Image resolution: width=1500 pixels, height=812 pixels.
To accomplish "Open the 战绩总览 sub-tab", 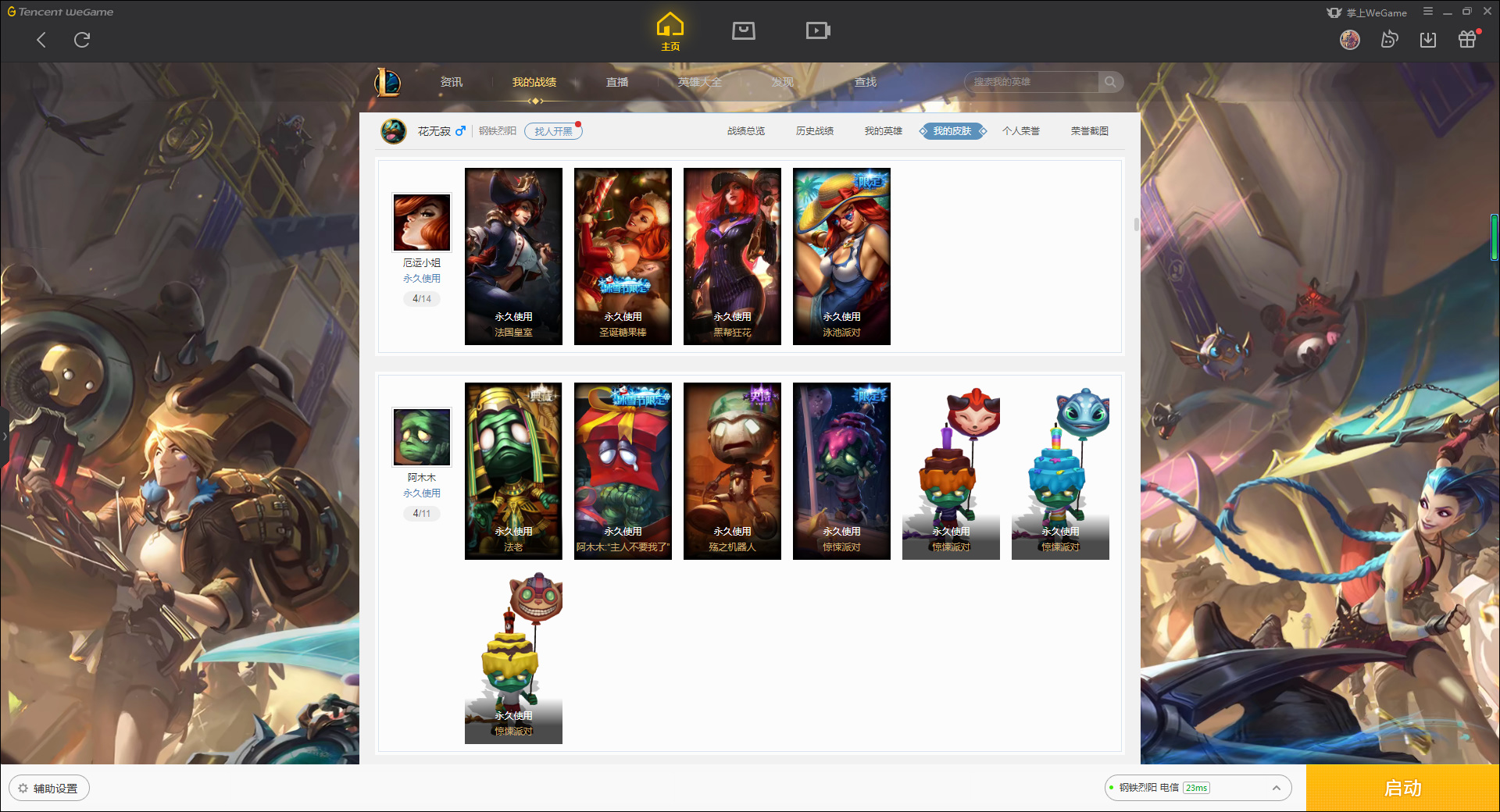I will pyautogui.click(x=746, y=131).
